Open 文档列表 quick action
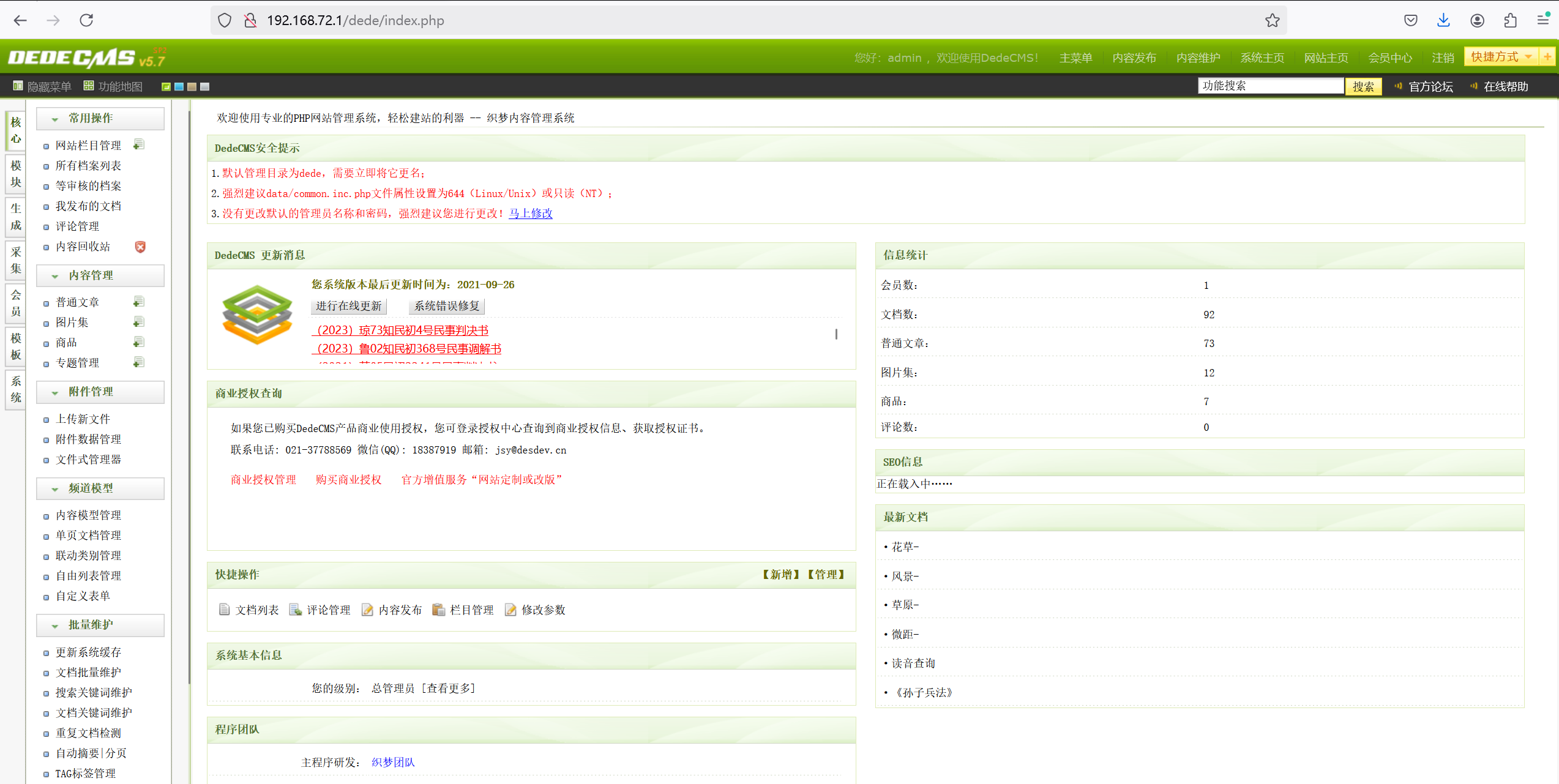This screenshot has height=784, width=1559. click(x=249, y=610)
